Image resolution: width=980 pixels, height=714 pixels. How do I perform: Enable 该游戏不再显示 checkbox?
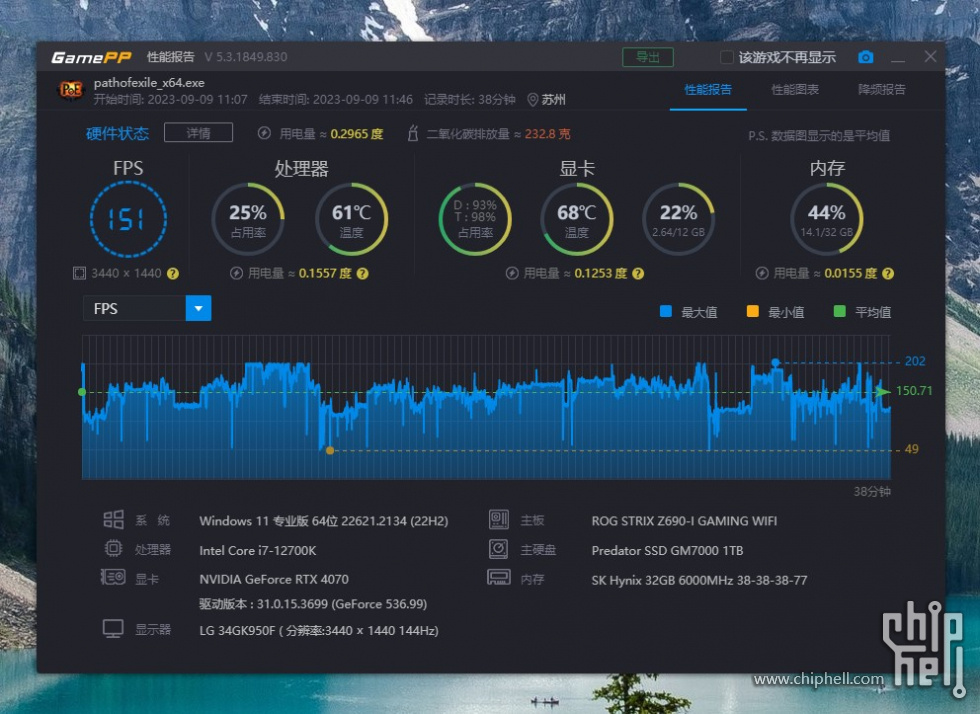coord(727,58)
